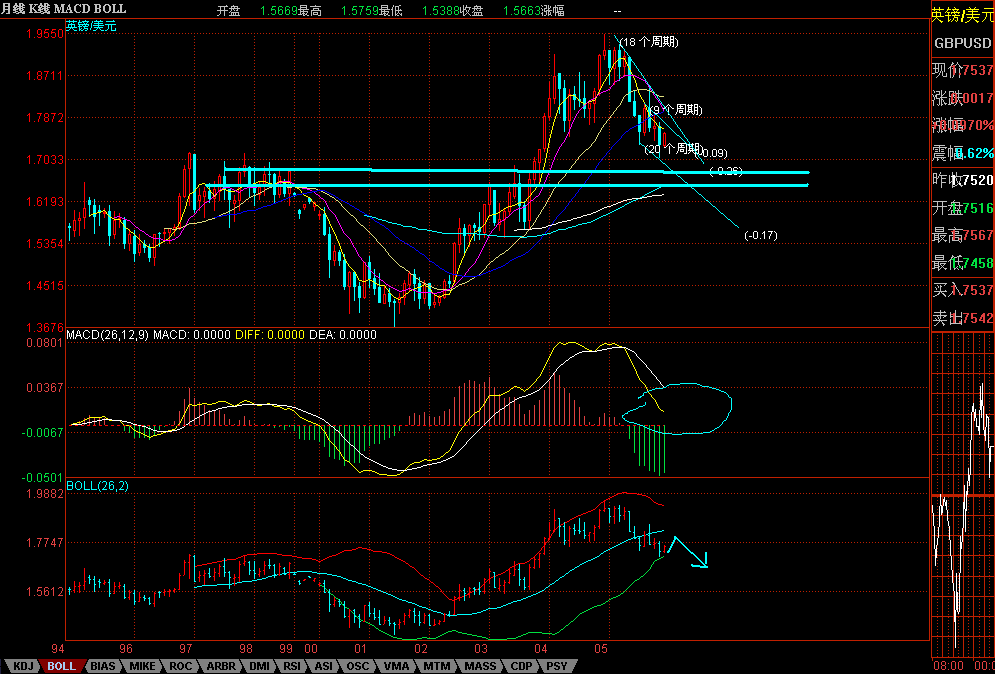Screen dimensions: 995x674
Task: Click the yellow DIFF: 0.0000 value
Action: pyautogui.click(x=270, y=334)
